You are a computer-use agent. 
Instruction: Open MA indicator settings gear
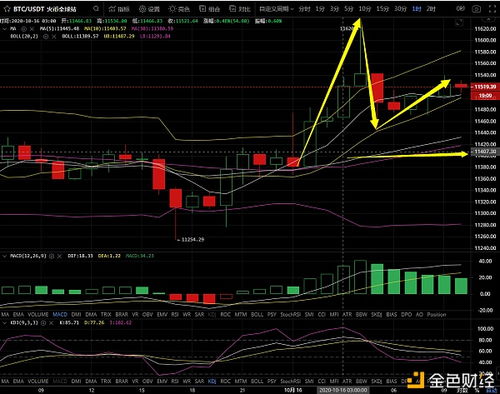coord(24,29)
